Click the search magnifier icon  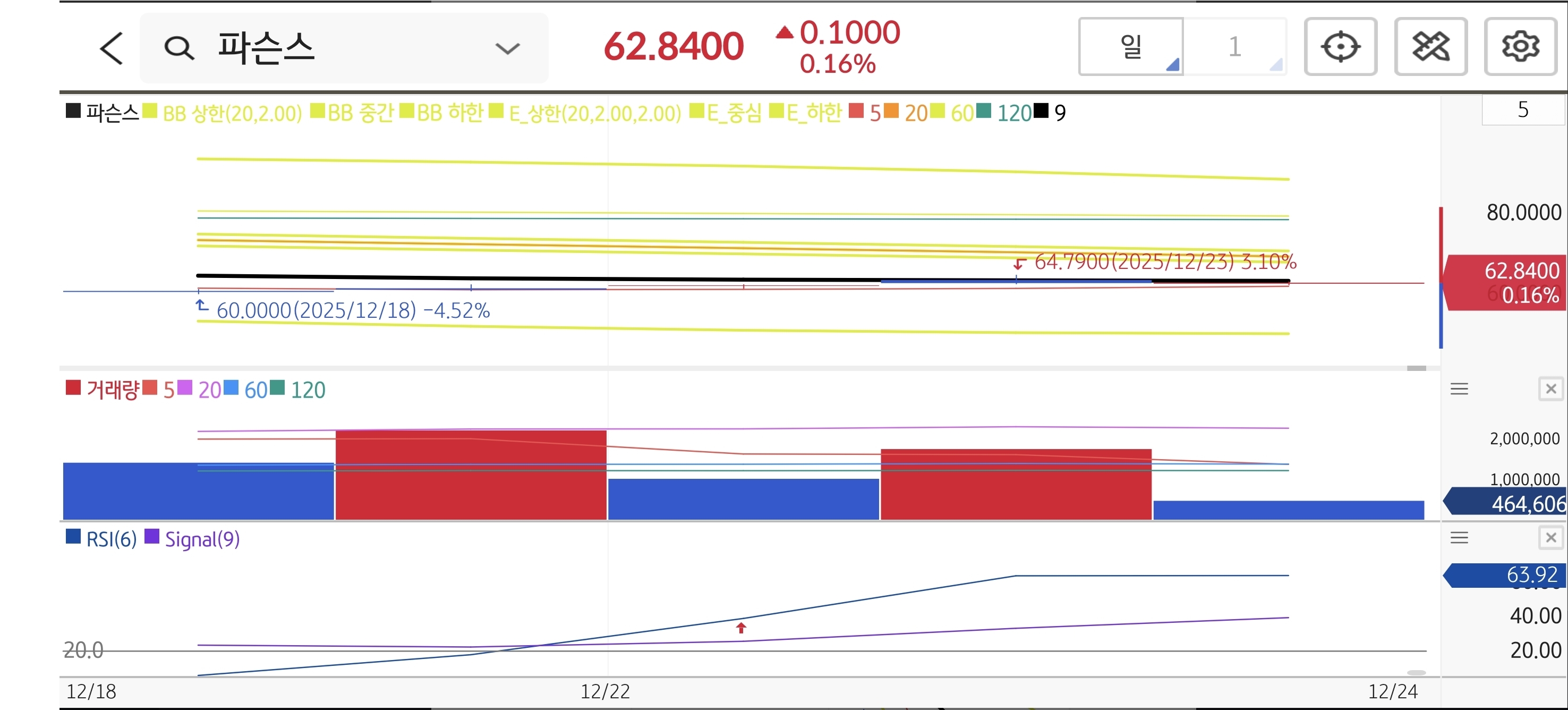pos(179,48)
